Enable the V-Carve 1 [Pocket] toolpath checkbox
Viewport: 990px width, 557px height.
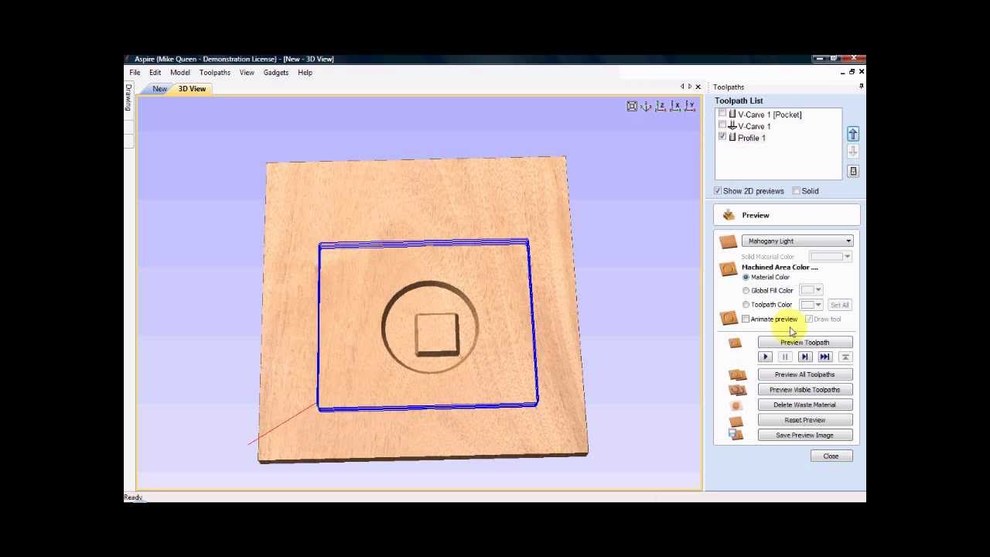point(723,114)
